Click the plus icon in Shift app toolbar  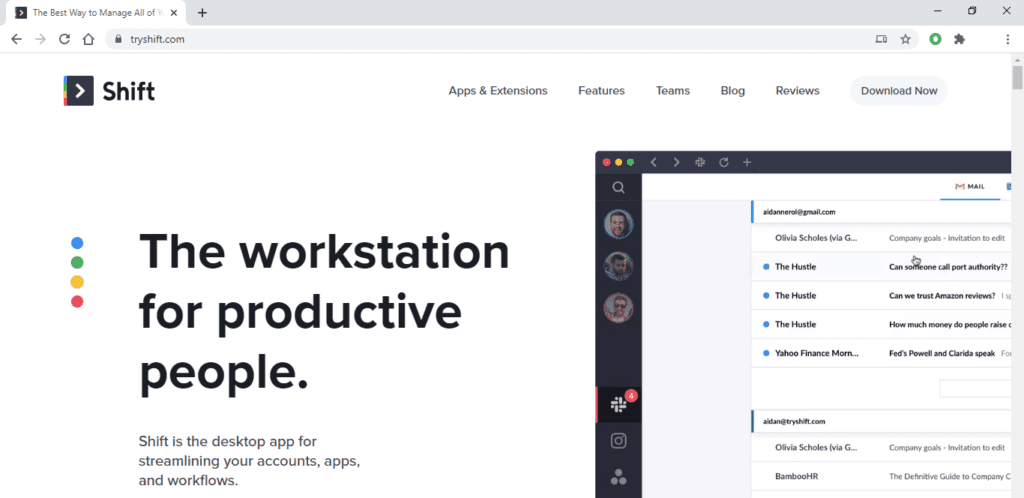pos(747,162)
